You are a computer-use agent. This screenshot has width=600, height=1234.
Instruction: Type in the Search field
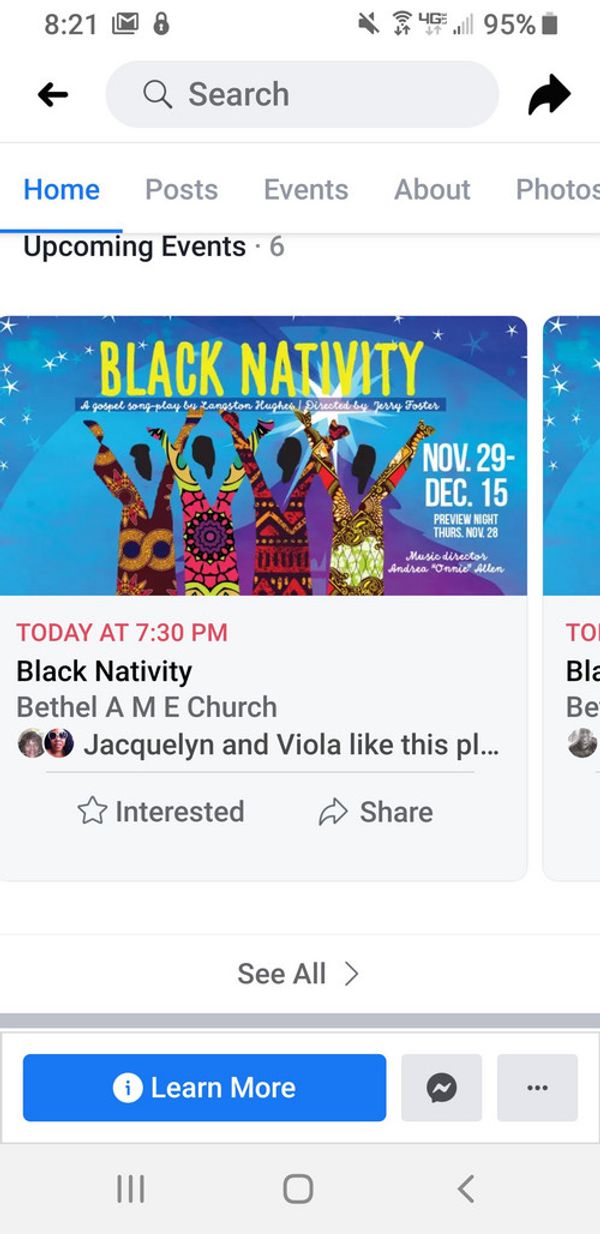point(320,95)
